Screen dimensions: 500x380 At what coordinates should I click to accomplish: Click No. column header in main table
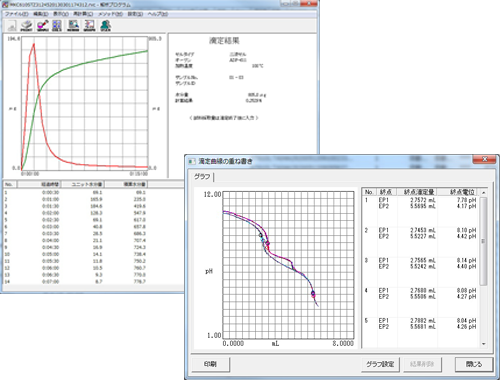[9, 184]
